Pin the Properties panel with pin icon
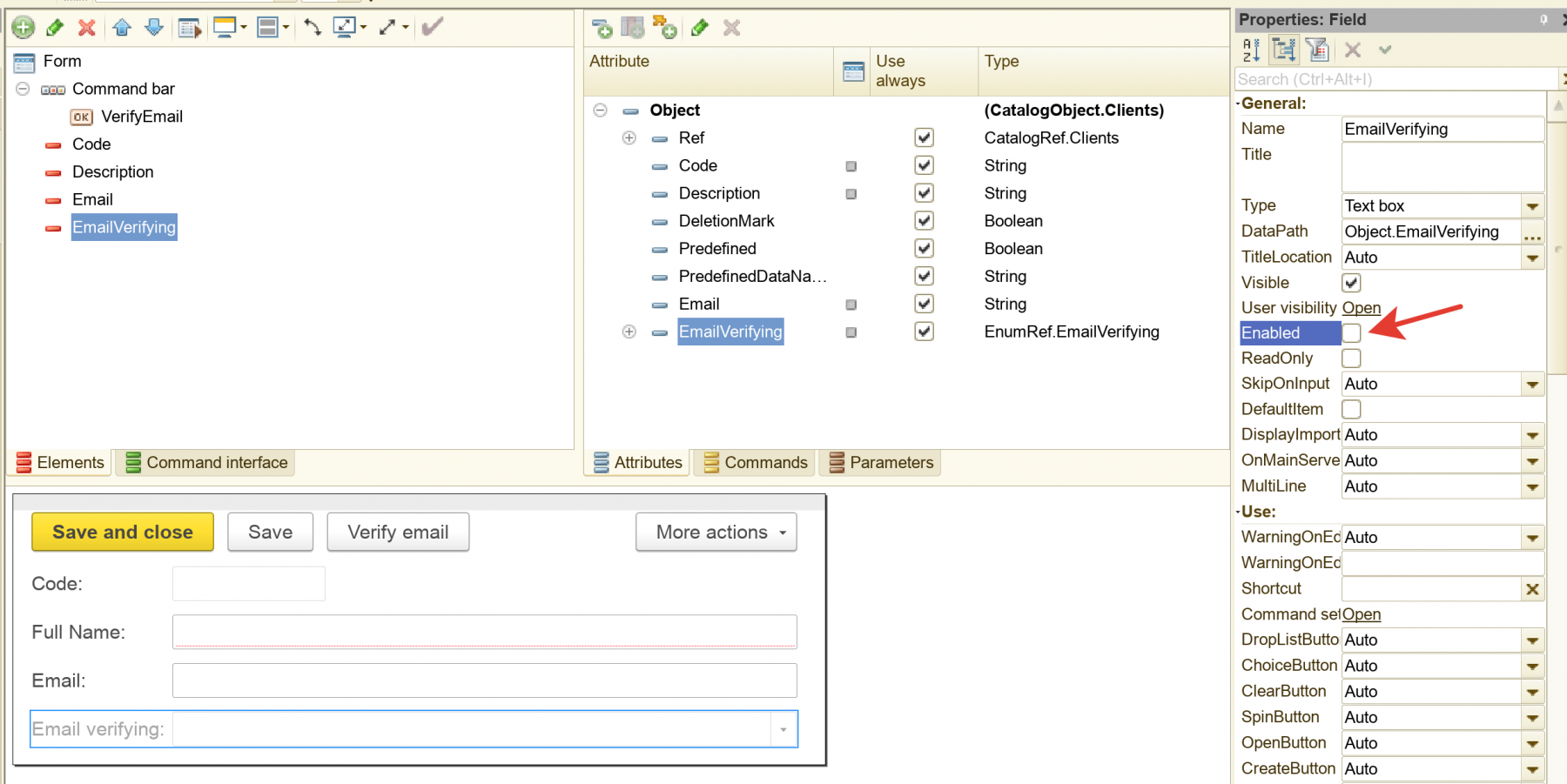 coord(1543,19)
